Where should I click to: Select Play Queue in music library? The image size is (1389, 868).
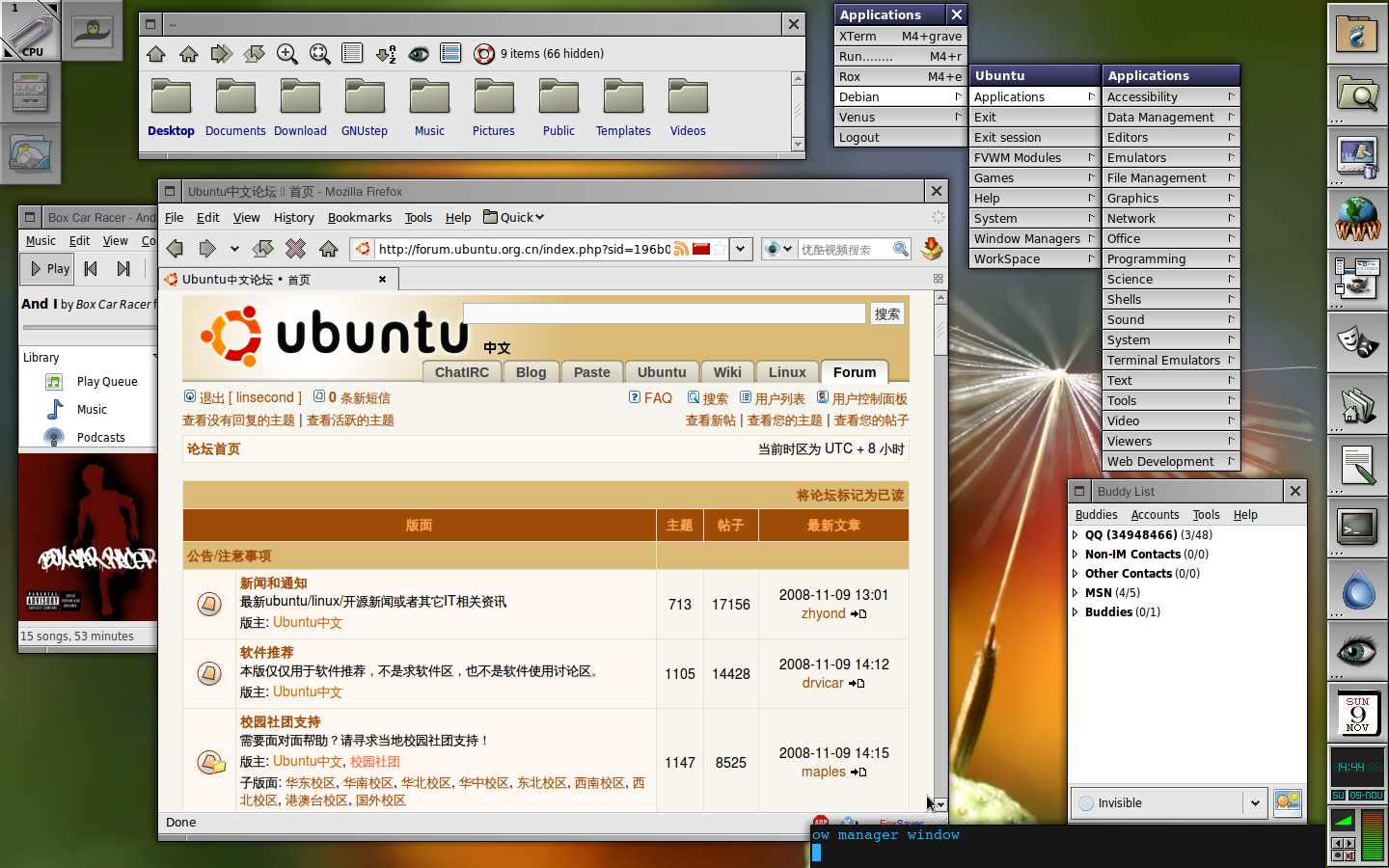[107, 381]
